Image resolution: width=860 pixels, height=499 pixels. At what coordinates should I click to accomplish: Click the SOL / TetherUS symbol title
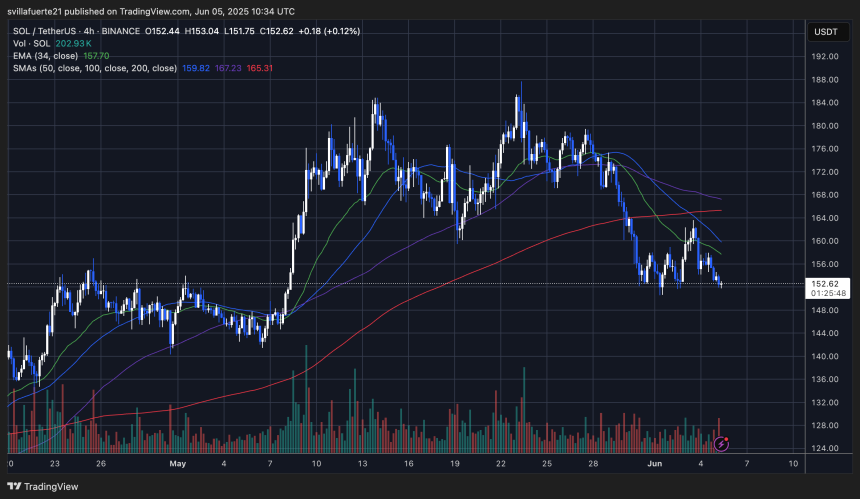coord(76,31)
